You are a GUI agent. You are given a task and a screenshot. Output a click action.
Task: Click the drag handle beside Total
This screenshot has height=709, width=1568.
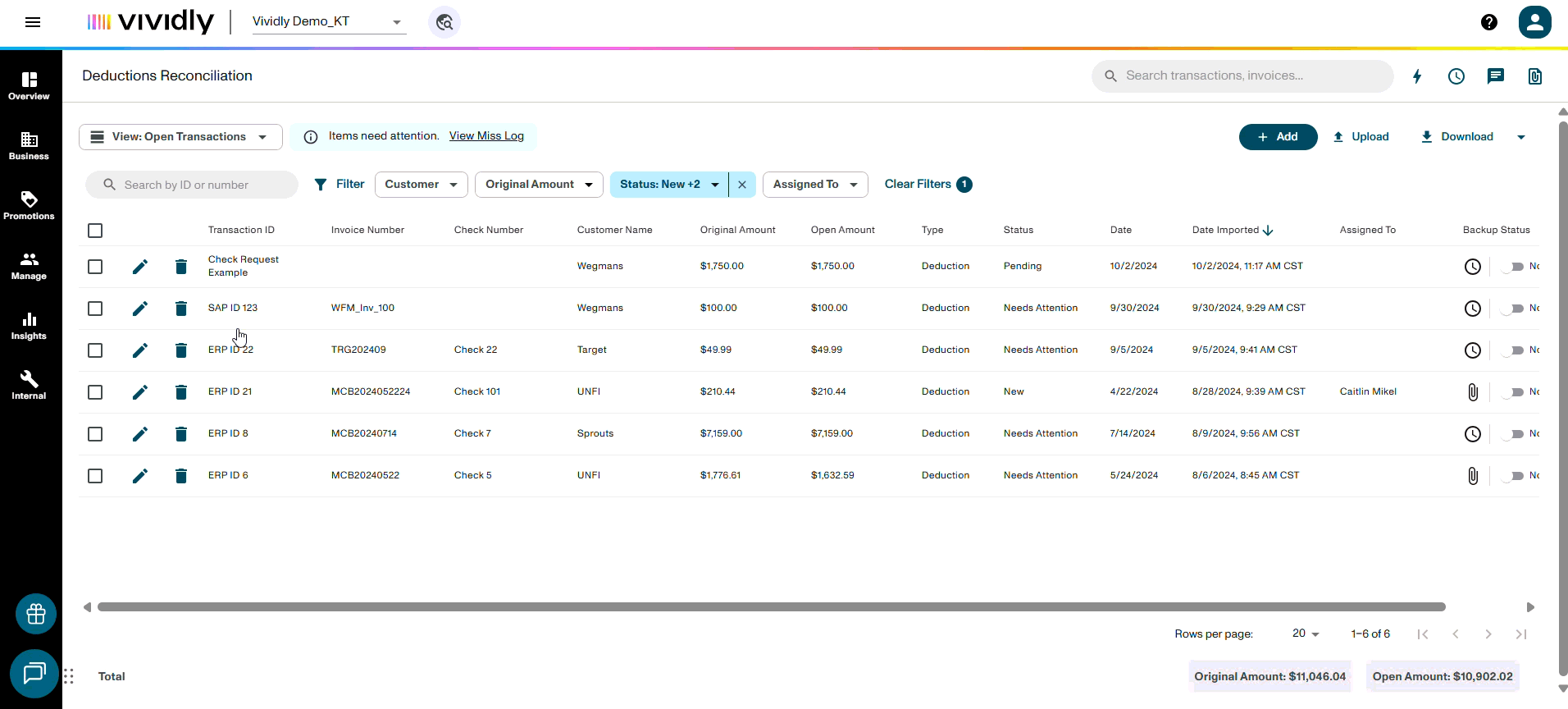[69, 676]
